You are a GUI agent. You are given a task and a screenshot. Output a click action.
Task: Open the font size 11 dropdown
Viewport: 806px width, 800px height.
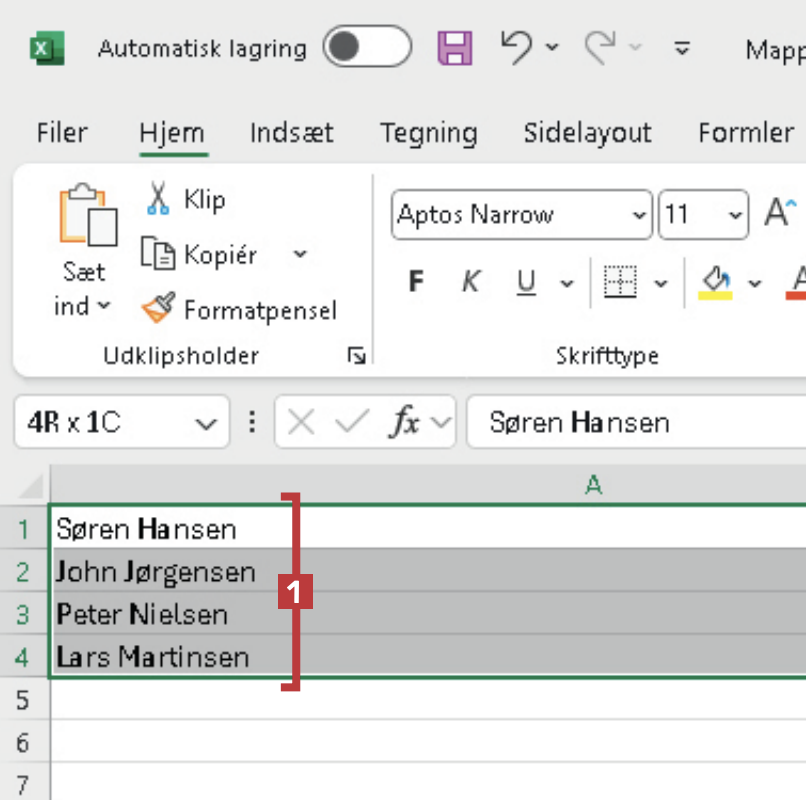coord(736,215)
